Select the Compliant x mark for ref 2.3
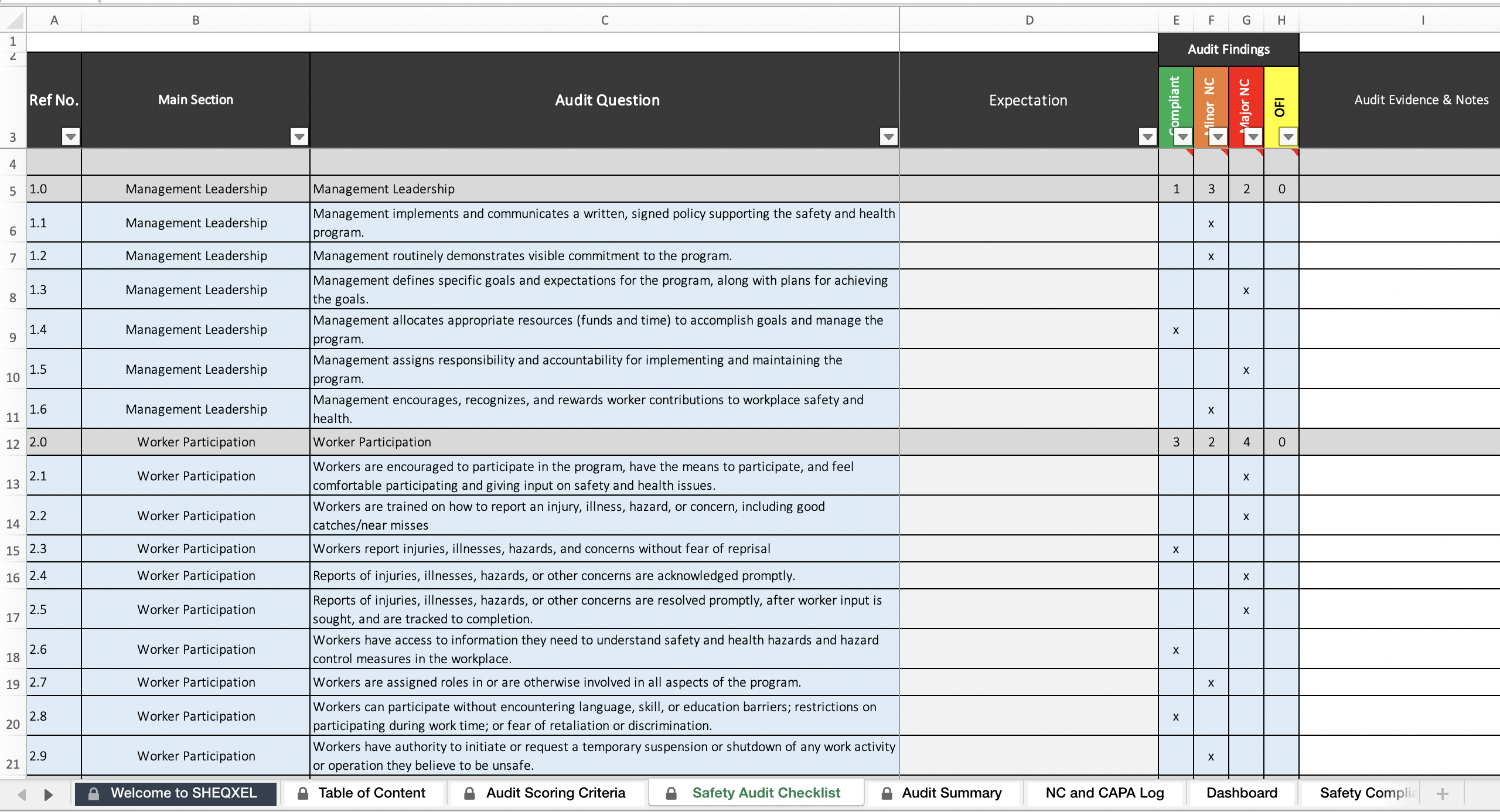 [1176, 549]
